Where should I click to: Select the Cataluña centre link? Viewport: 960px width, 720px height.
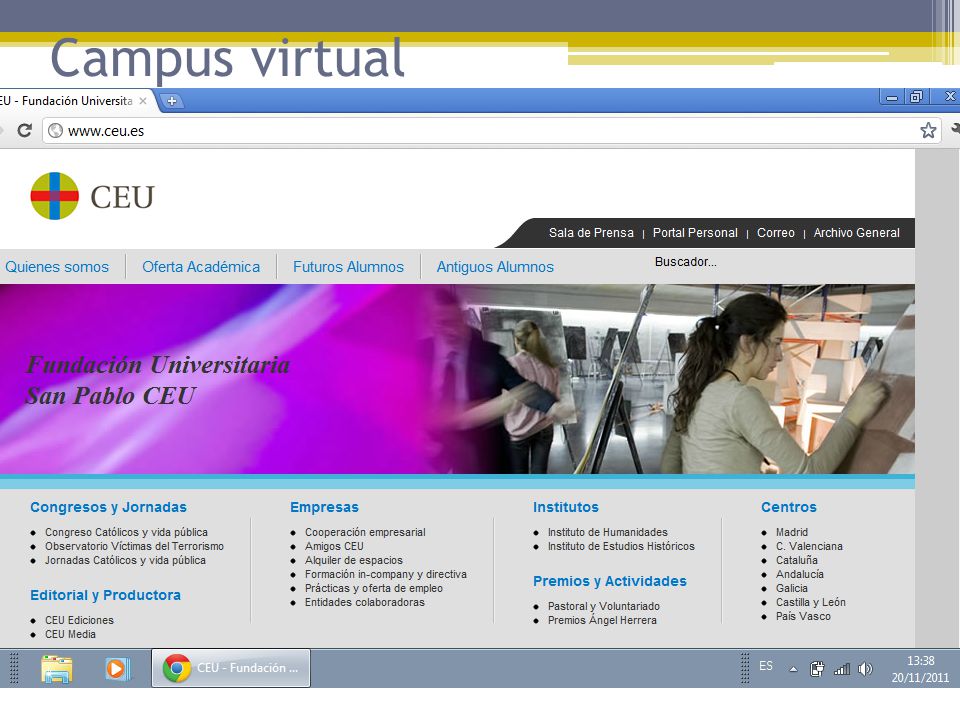point(797,560)
